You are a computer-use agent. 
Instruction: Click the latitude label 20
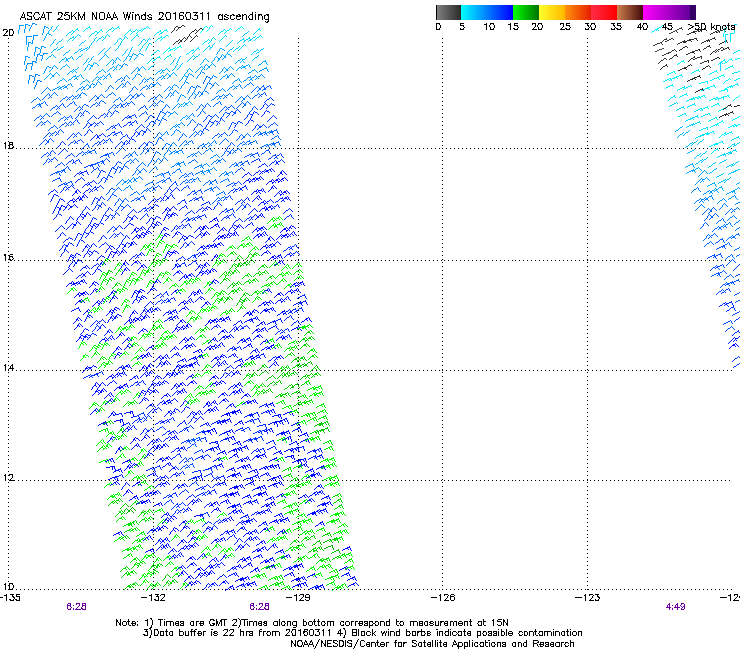8,33
